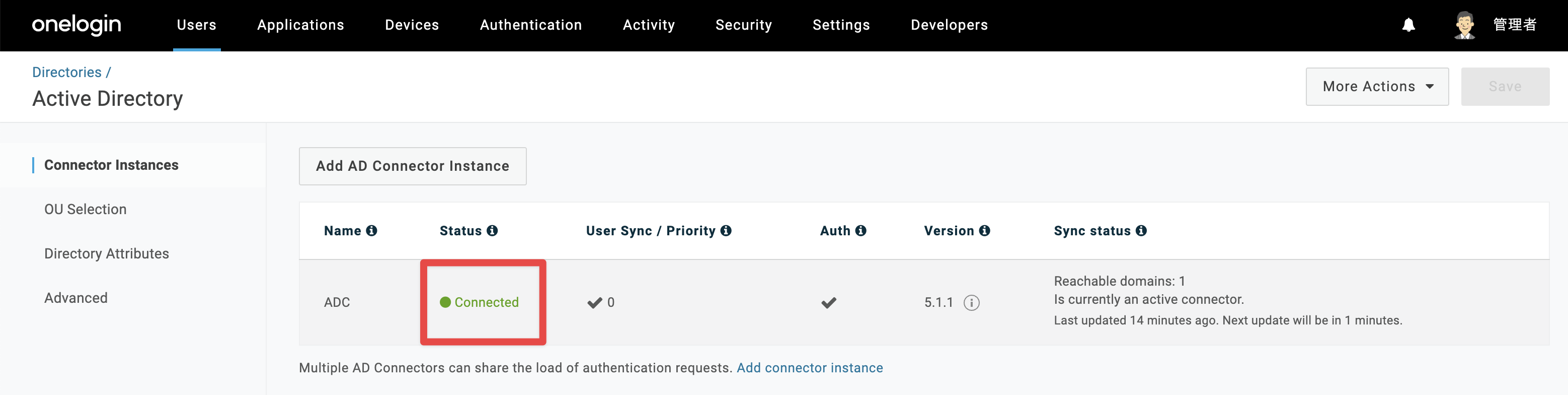The width and height of the screenshot is (1568, 395).
Task: Open the Developers menu
Action: pos(950,25)
